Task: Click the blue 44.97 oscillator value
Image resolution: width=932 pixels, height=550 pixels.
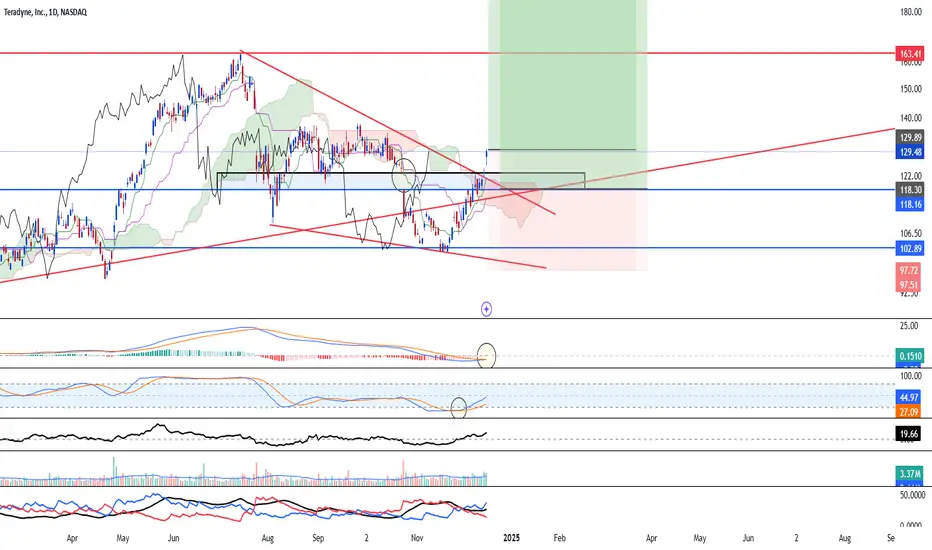Action: tap(909, 397)
